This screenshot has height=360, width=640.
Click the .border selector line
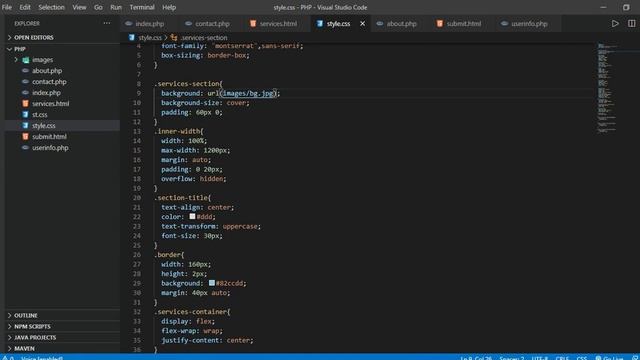pos(169,255)
